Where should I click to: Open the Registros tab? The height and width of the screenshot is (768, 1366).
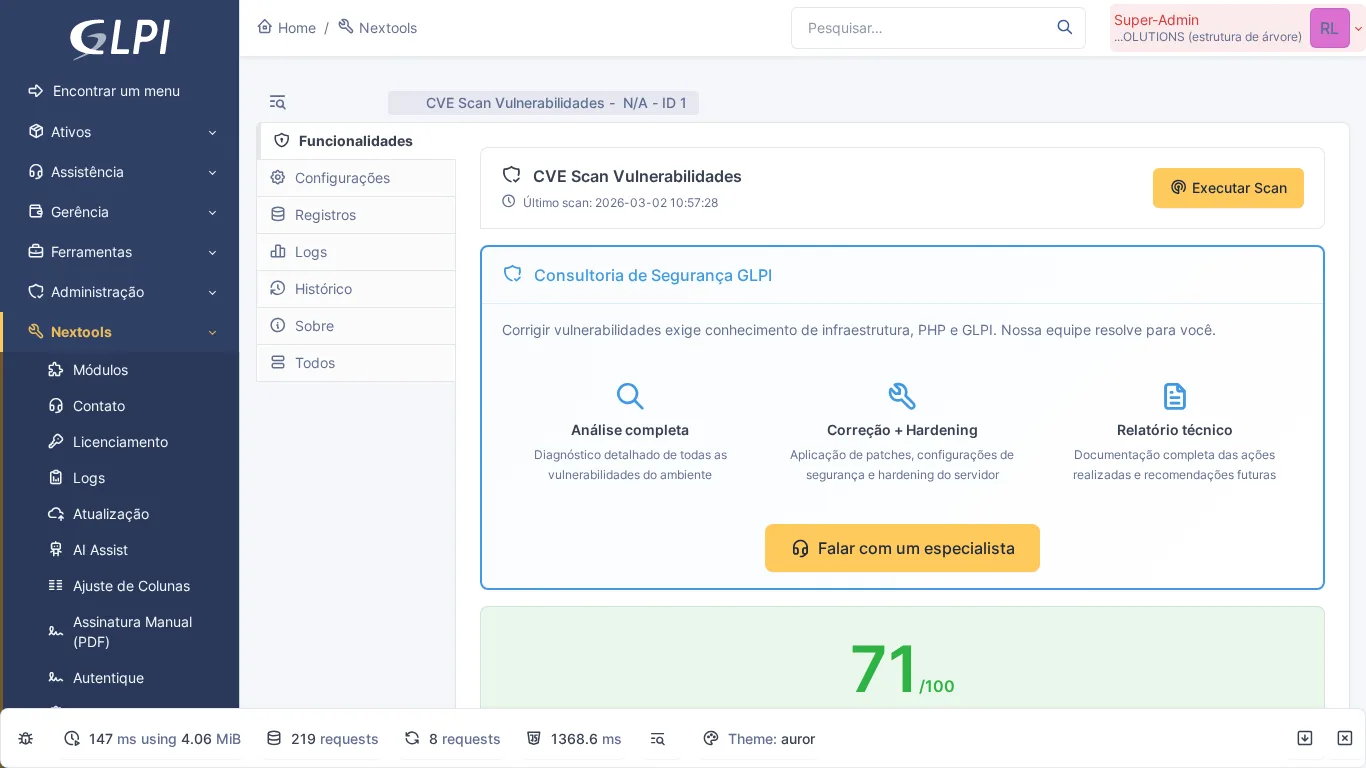click(325, 215)
